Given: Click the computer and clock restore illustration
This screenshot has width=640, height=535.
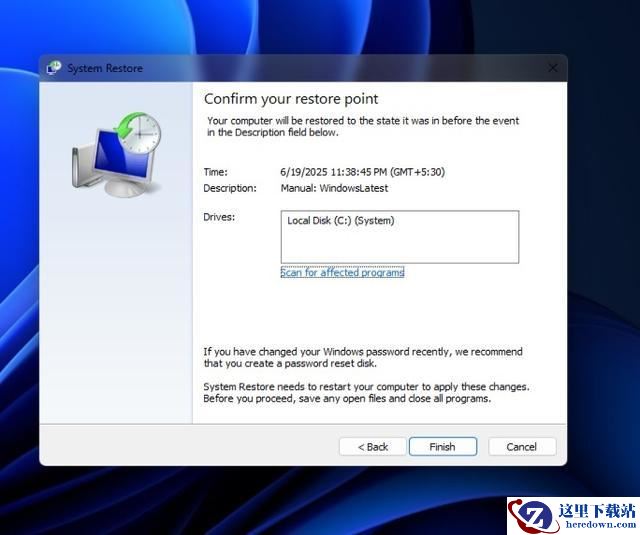Looking at the screenshot, I should point(117,155).
